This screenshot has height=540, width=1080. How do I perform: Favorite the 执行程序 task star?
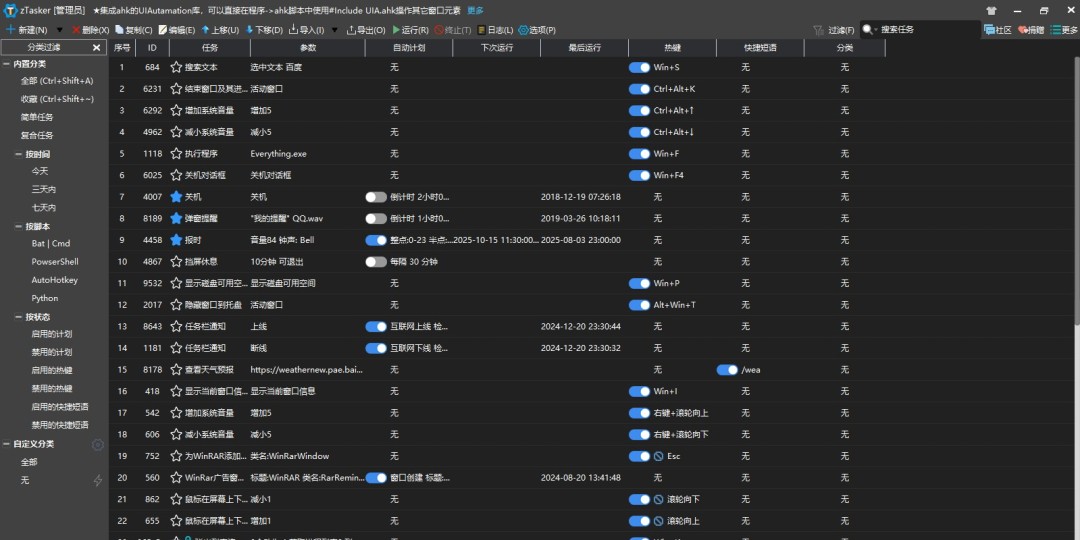click(176, 154)
